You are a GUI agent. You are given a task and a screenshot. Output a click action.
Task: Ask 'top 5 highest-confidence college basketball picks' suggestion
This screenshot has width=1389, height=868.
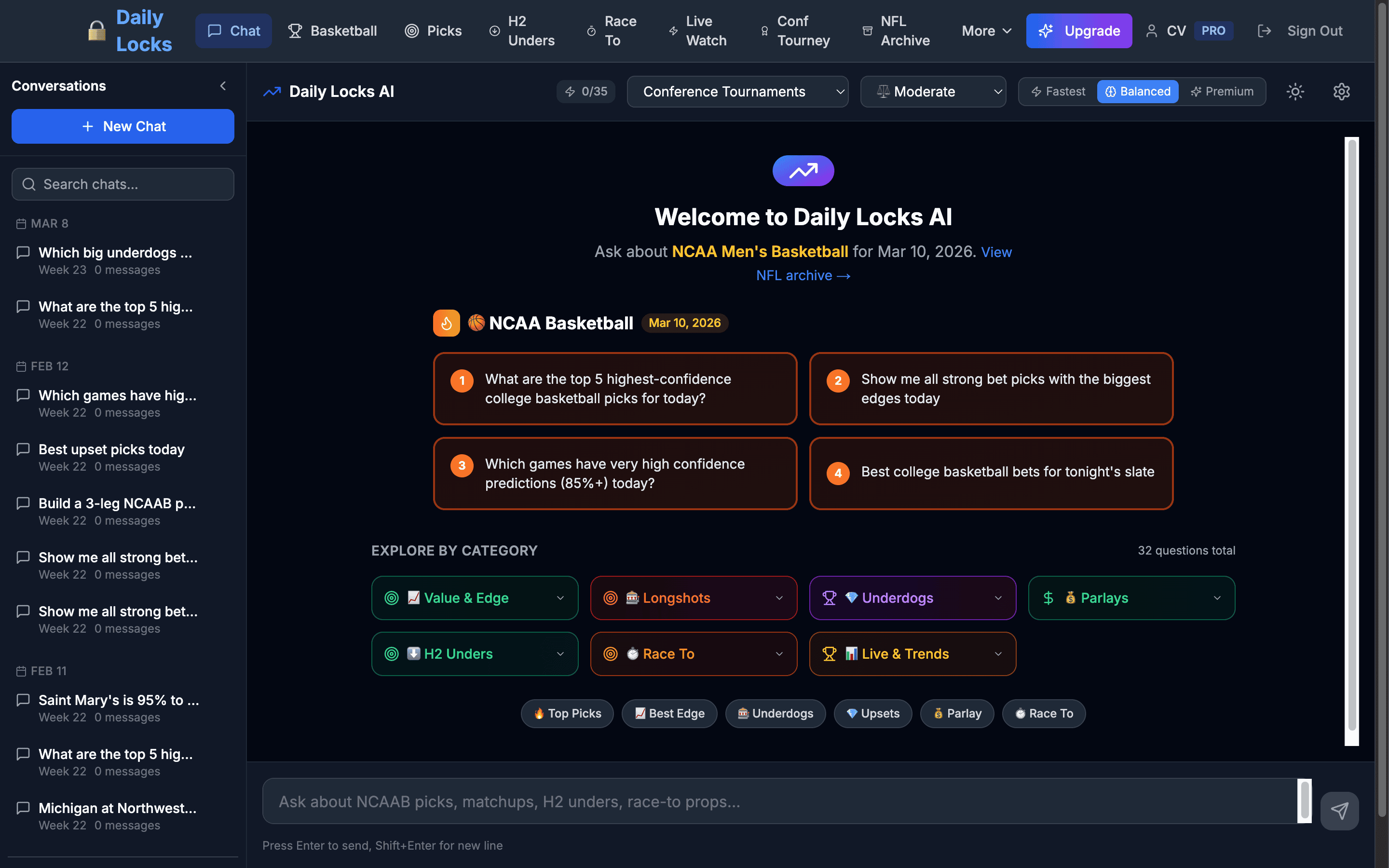tap(615, 389)
